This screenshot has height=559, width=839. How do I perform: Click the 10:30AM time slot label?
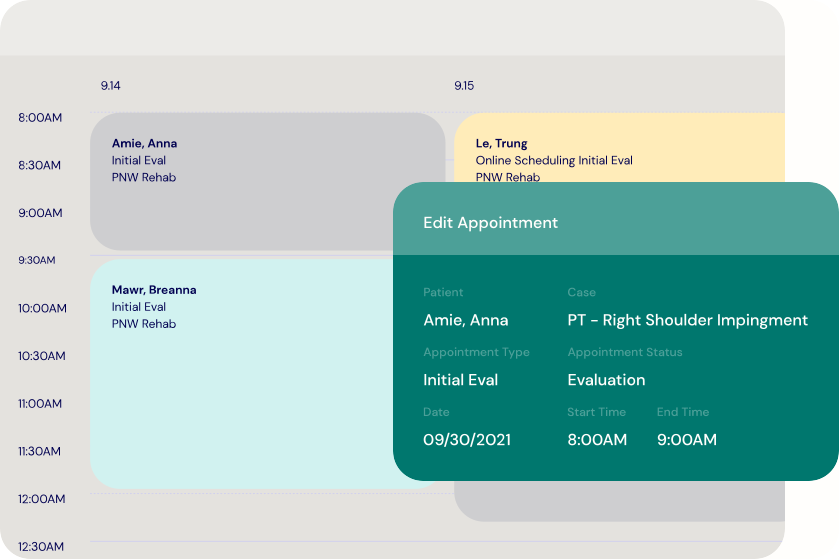(42, 356)
